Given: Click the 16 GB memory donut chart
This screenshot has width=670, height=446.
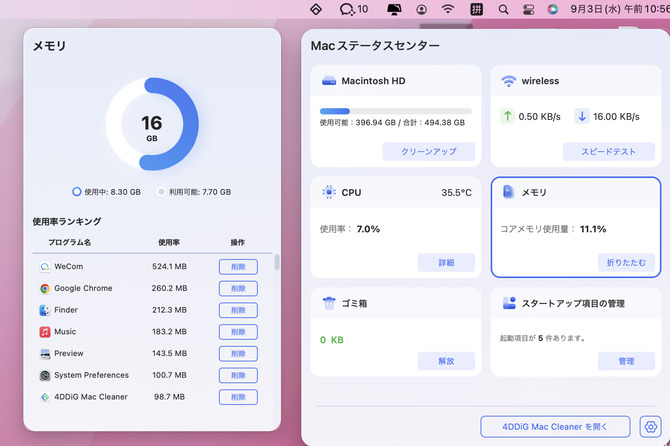Looking at the screenshot, I should pyautogui.click(x=152, y=124).
